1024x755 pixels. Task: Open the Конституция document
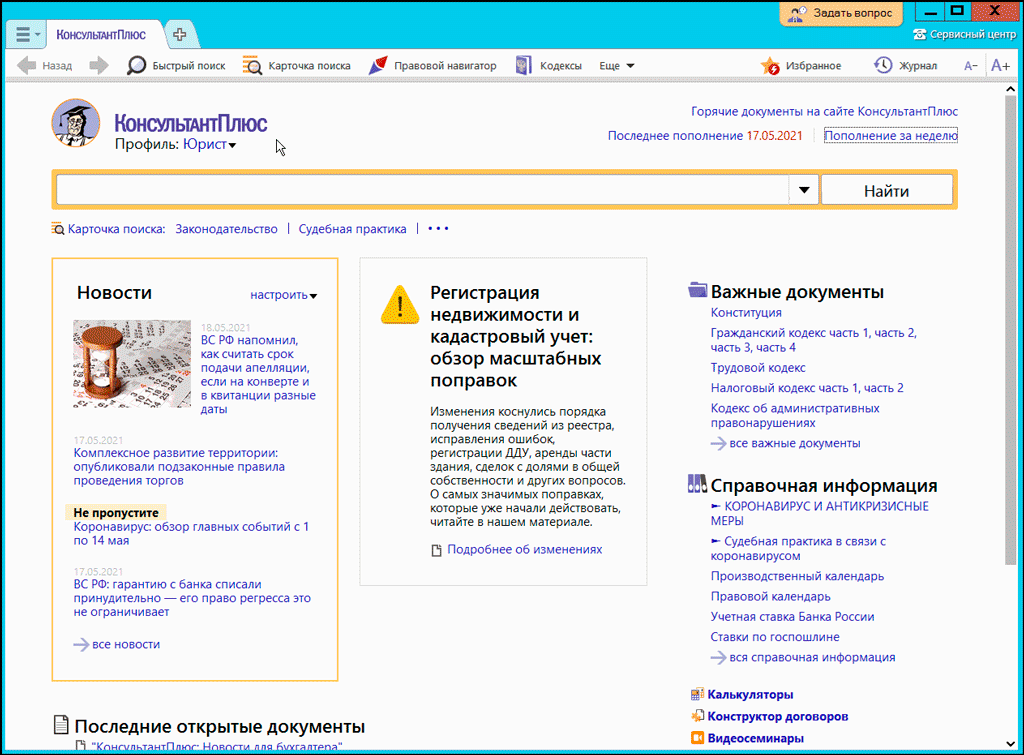[x=746, y=313]
